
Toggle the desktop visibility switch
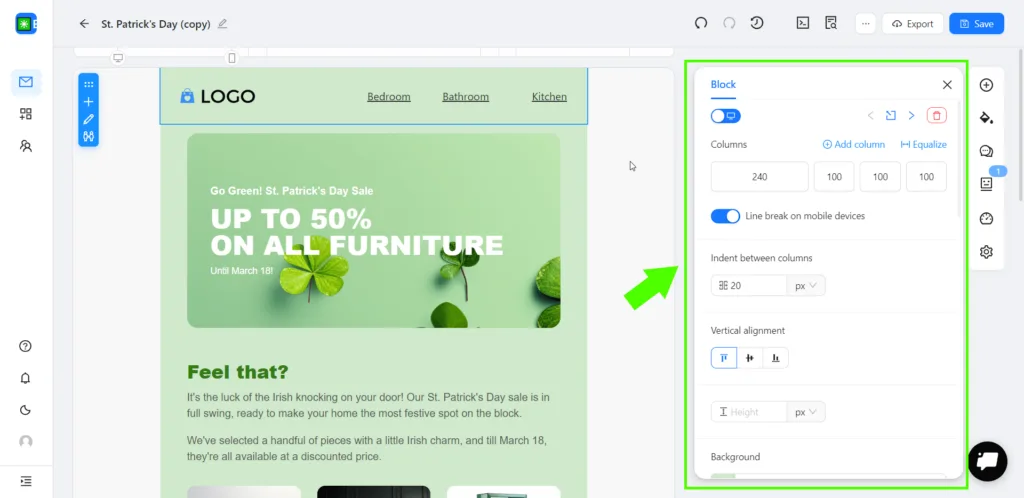(x=726, y=116)
